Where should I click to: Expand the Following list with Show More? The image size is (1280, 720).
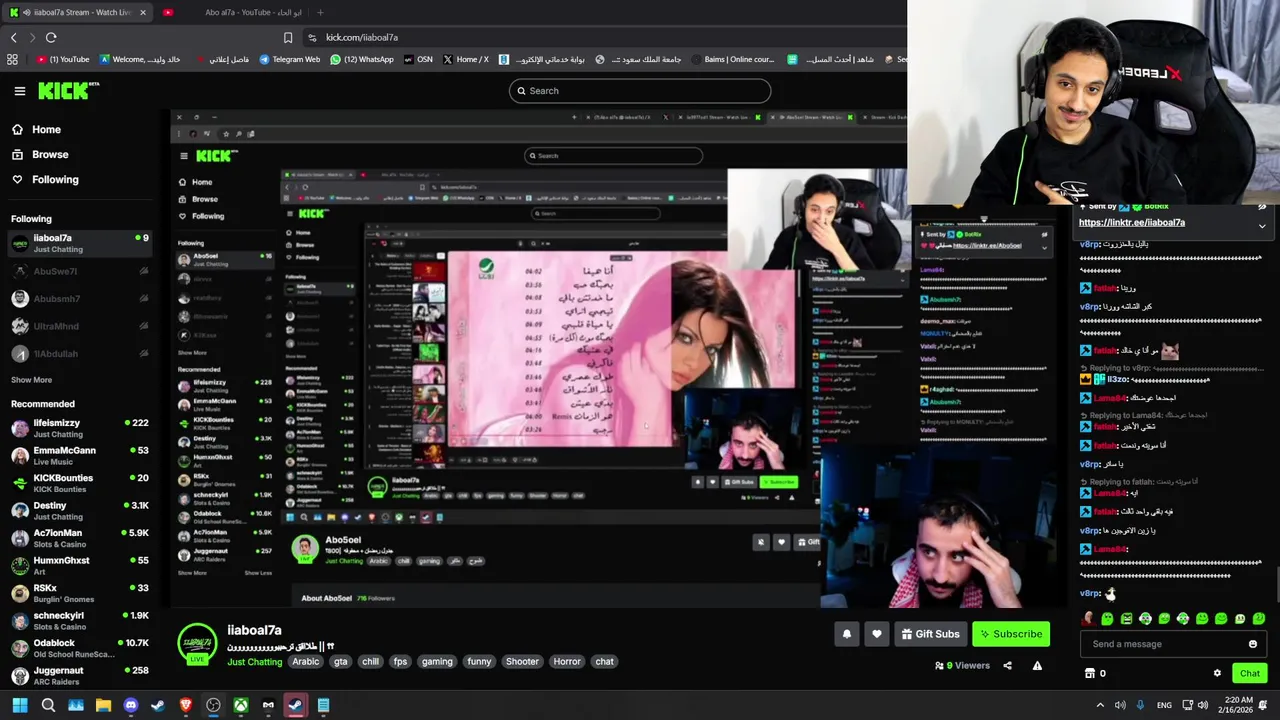(31, 380)
